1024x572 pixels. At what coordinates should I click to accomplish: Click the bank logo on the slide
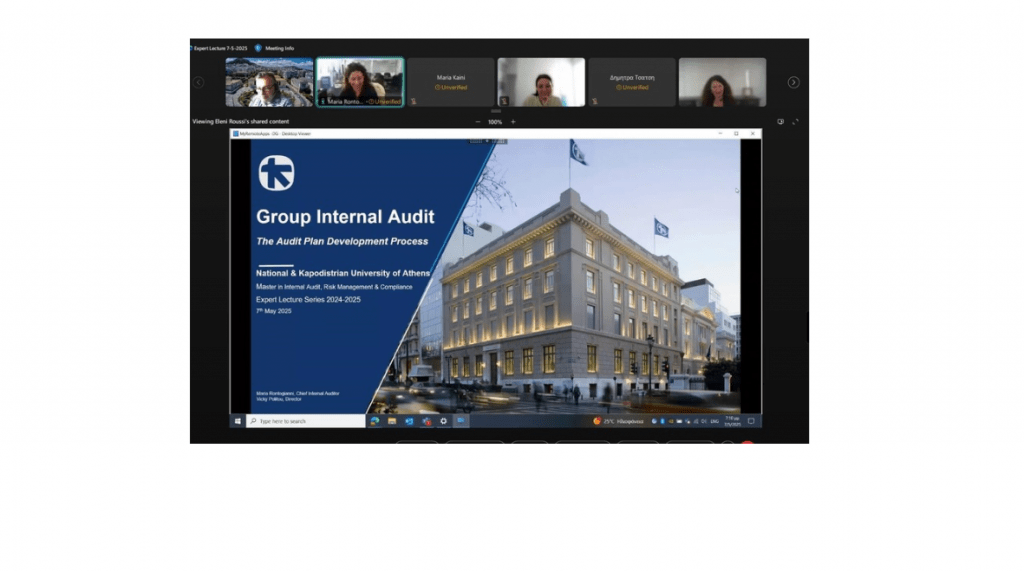(276, 173)
